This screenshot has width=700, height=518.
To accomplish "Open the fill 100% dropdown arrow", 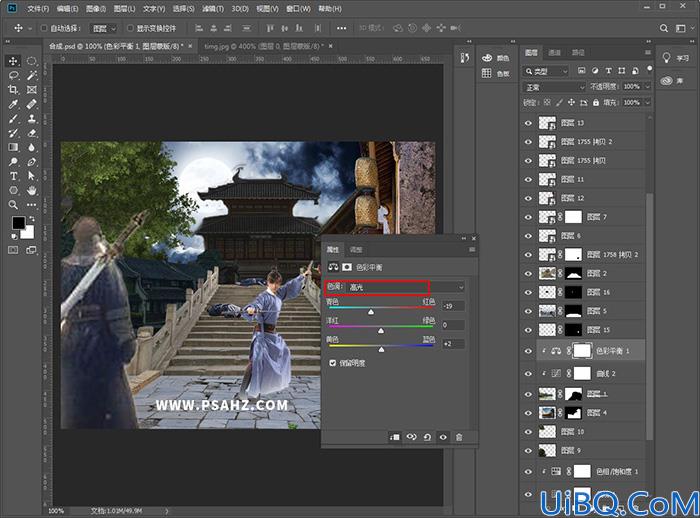I will tap(647, 103).
